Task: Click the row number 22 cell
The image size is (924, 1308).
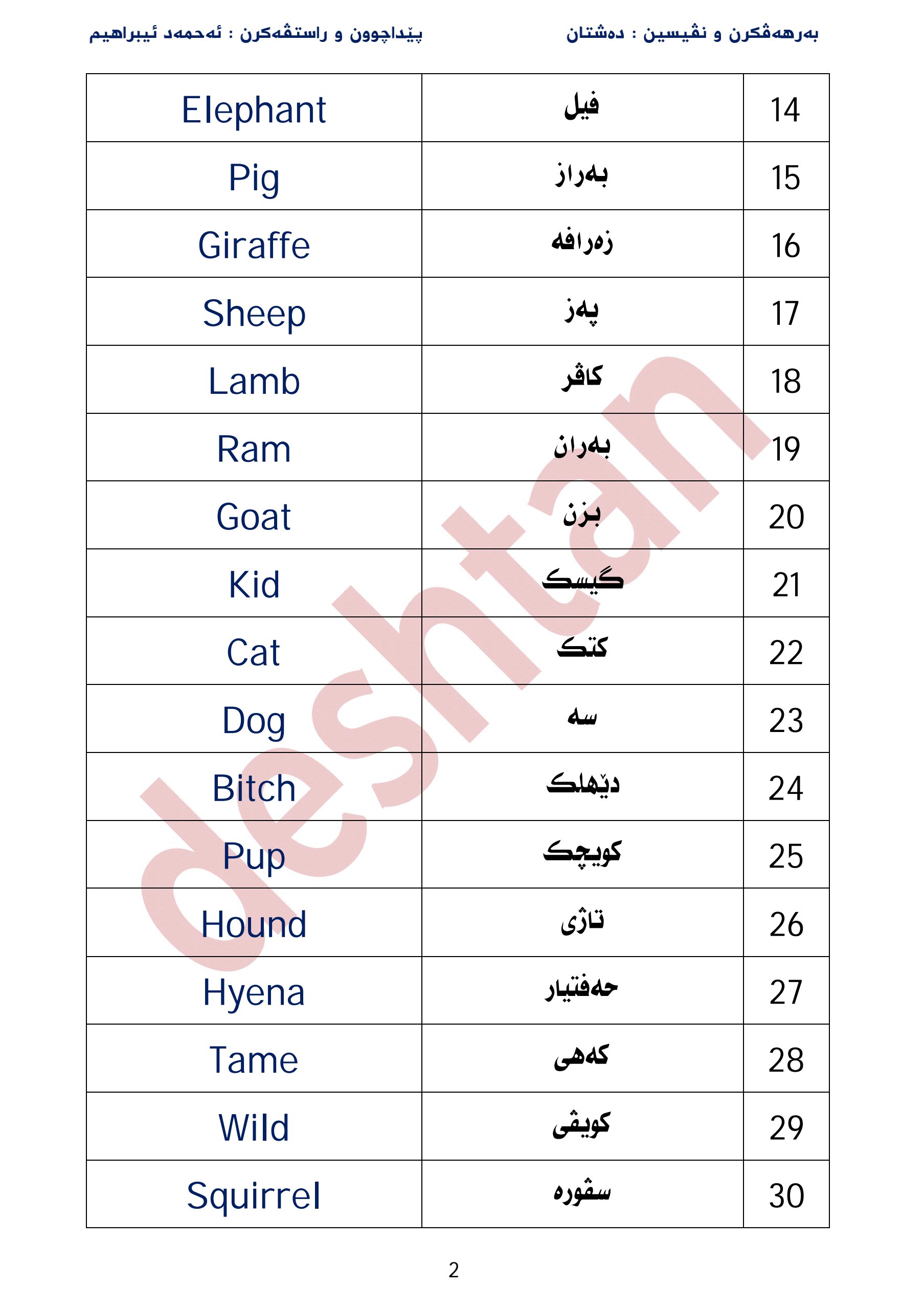Action: (x=785, y=652)
